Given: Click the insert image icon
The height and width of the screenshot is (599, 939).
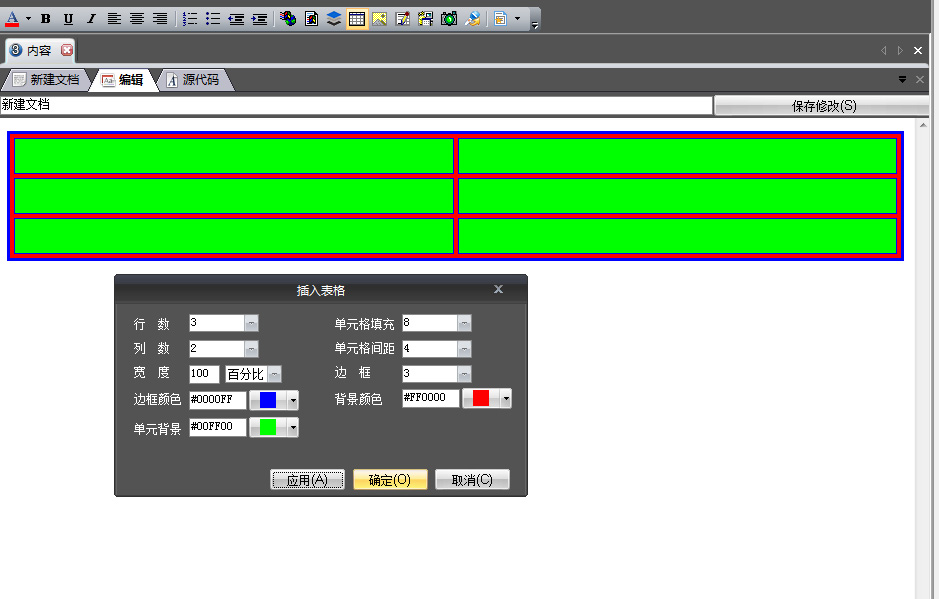Looking at the screenshot, I should pos(380,18).
